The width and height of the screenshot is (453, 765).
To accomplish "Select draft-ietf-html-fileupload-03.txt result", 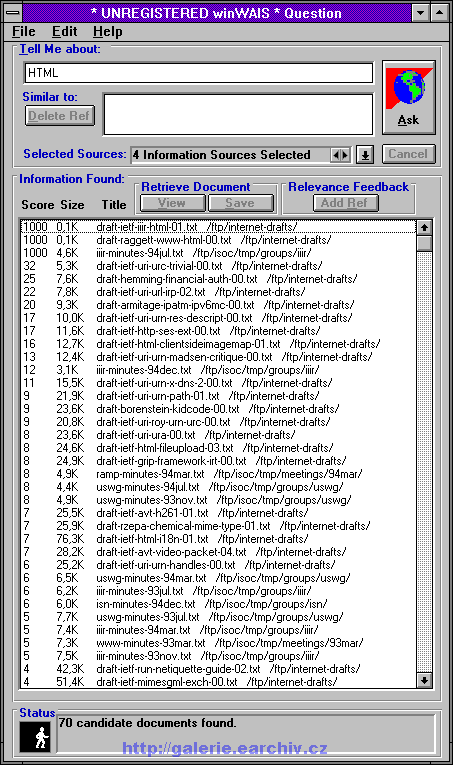I will coord(218,448).
